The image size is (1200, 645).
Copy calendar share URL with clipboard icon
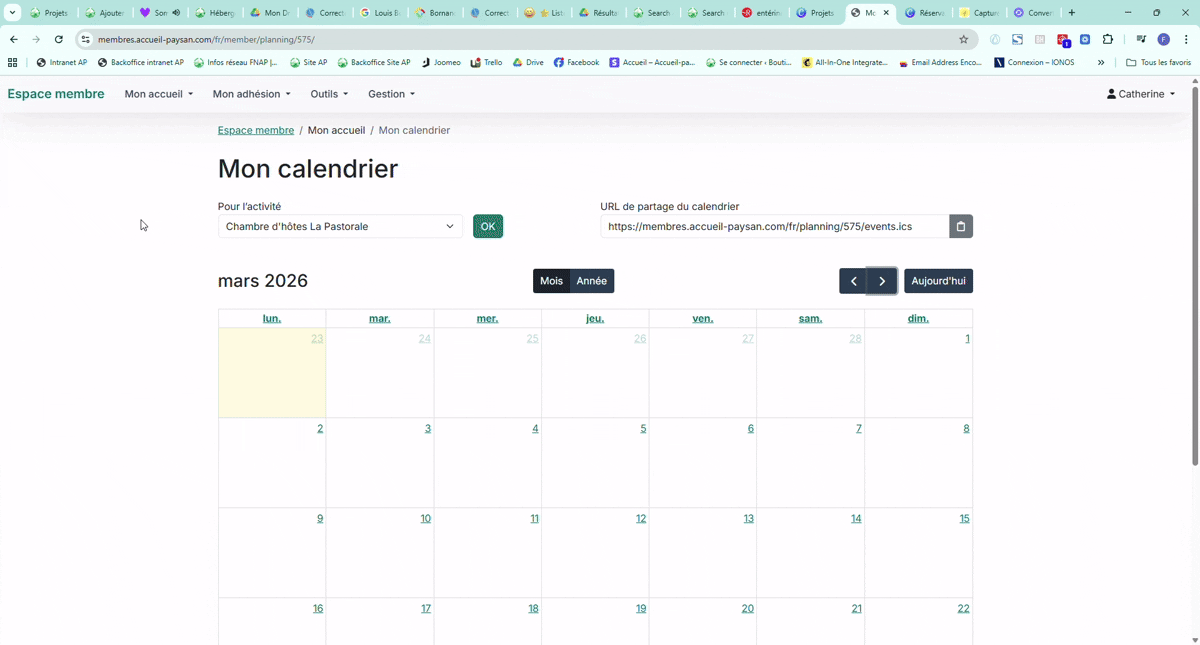click(x=960, y=227)
